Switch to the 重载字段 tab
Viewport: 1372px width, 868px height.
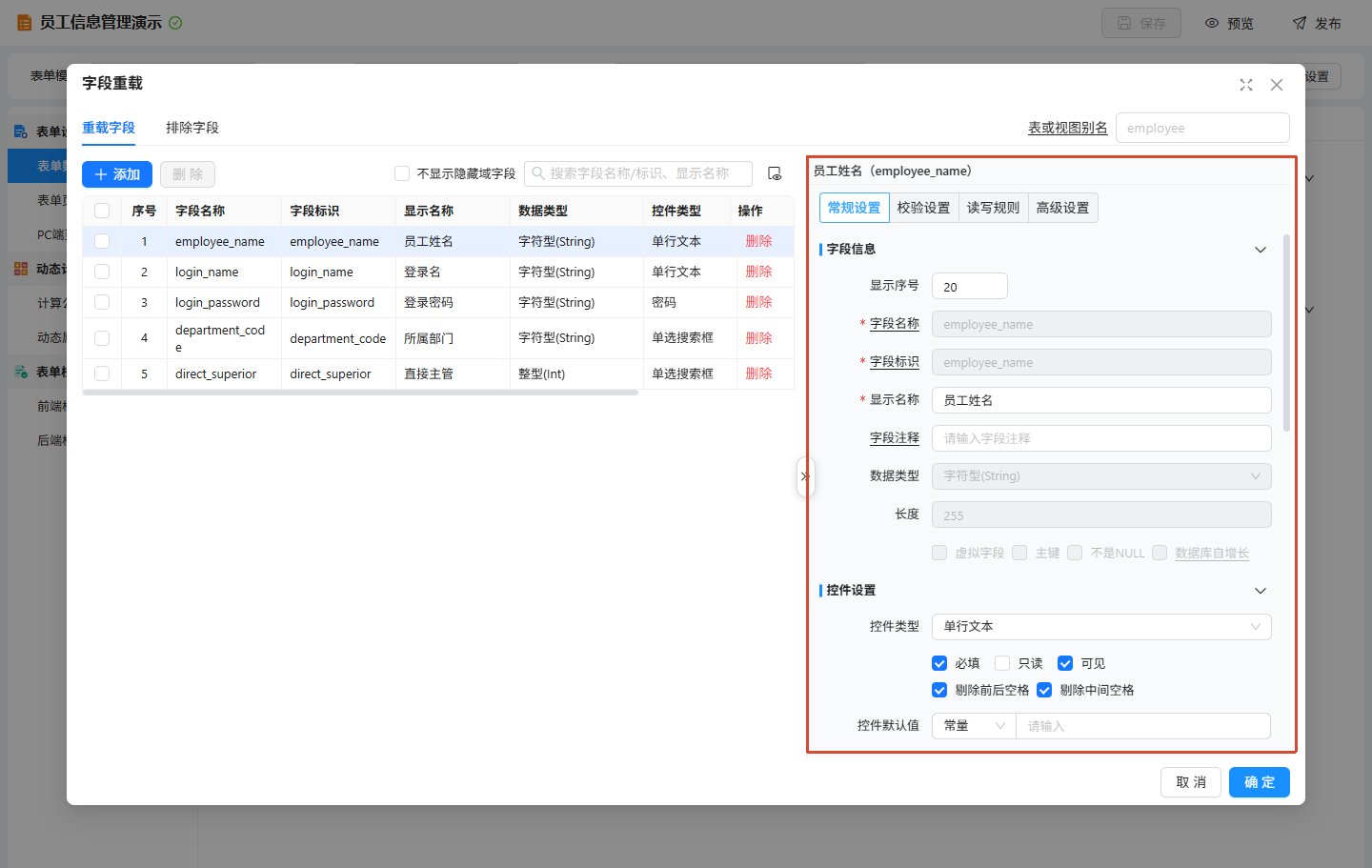click(x=109, y=128)
